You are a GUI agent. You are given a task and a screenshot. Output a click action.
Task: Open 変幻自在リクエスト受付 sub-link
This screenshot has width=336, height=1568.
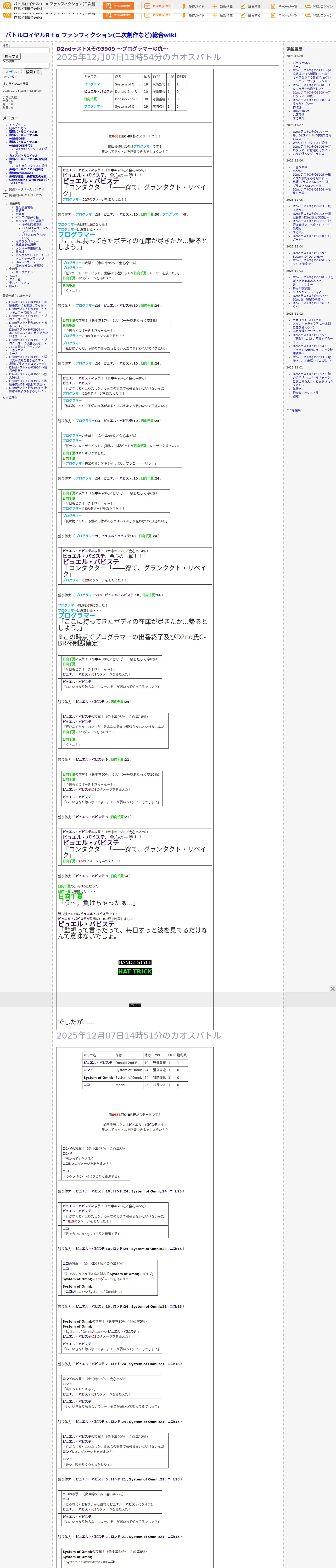[31, 166]
